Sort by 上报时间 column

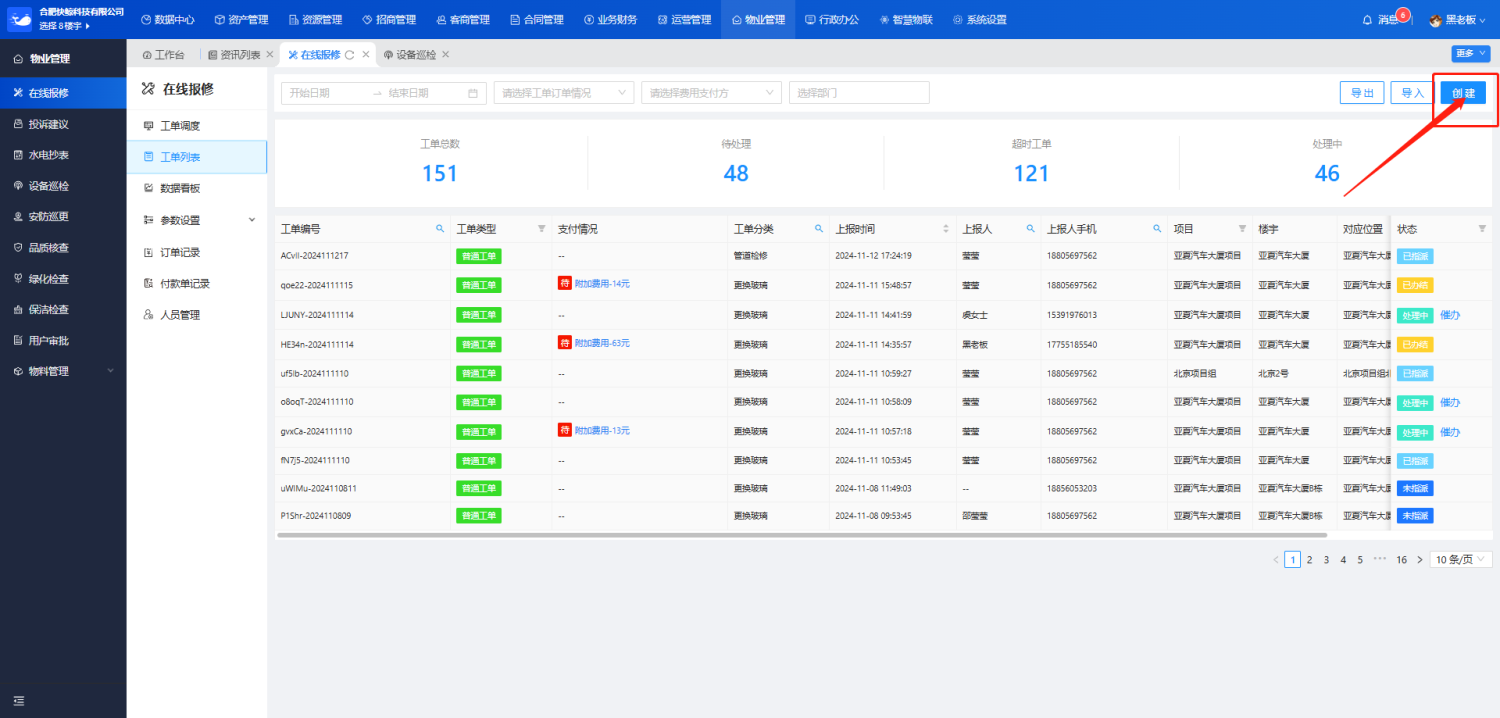[x=946, y=229]
